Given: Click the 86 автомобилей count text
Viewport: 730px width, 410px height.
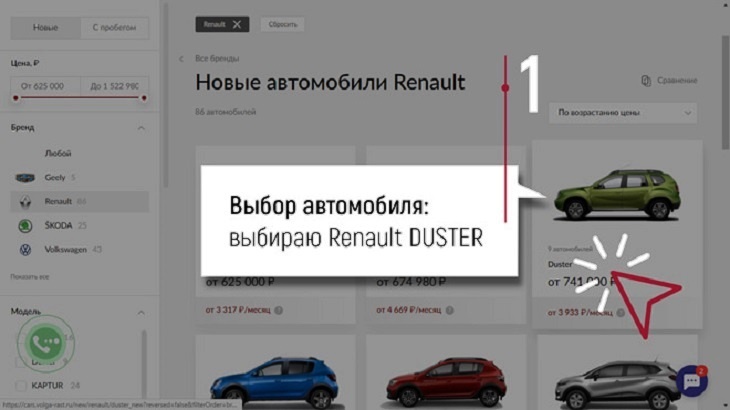Looking at the screenshot, I should 225,112.
